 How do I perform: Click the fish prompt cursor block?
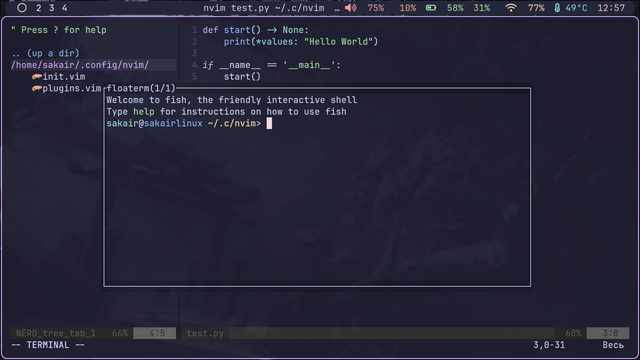pos(269,123)
